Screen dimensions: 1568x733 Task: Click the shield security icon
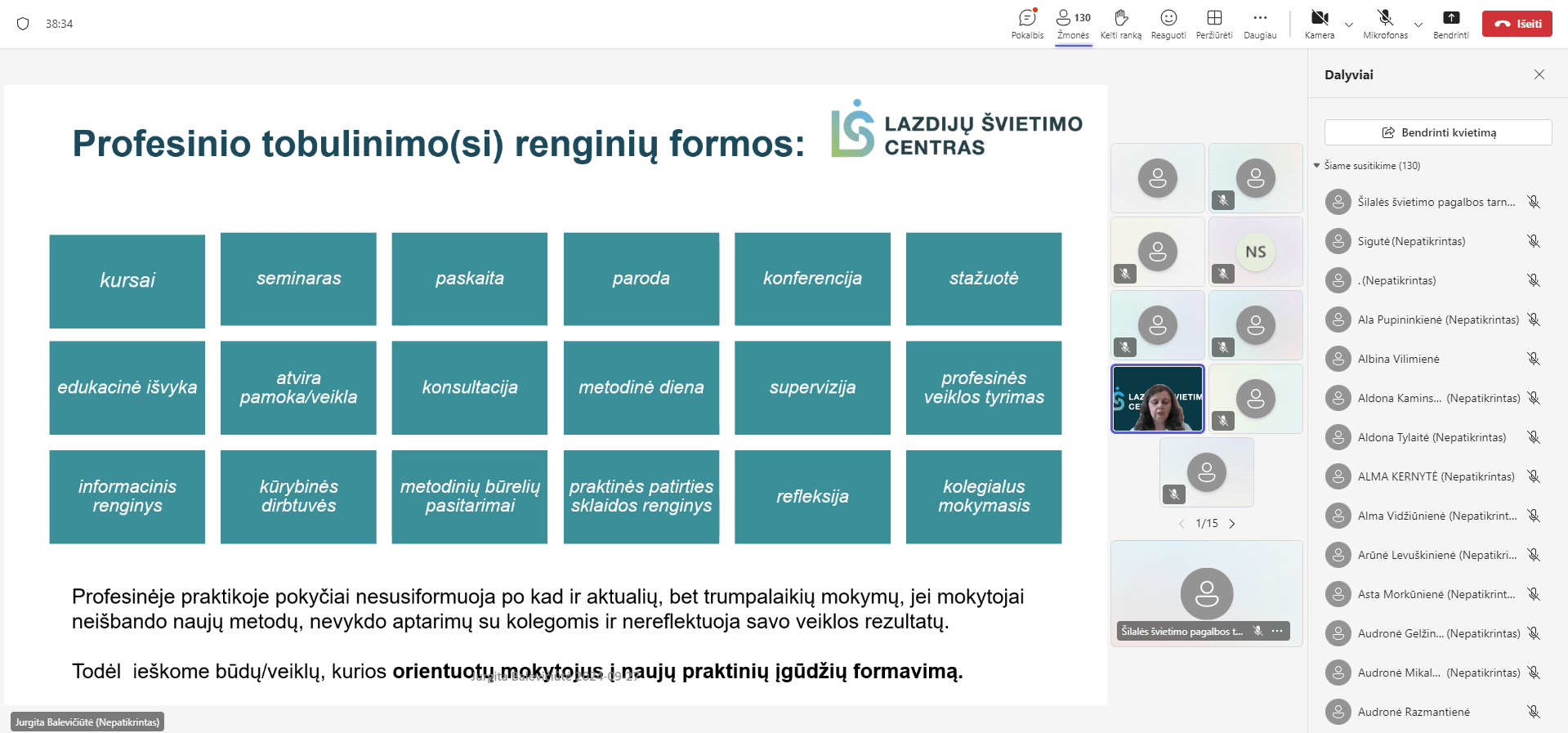23,24
